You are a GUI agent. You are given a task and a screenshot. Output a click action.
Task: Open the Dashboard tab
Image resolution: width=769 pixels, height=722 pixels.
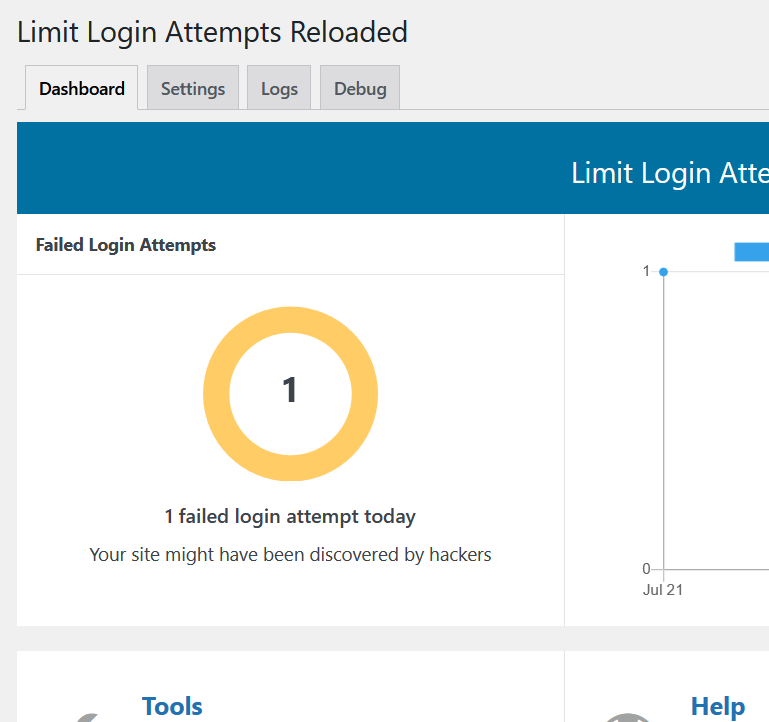click(81, 88)
